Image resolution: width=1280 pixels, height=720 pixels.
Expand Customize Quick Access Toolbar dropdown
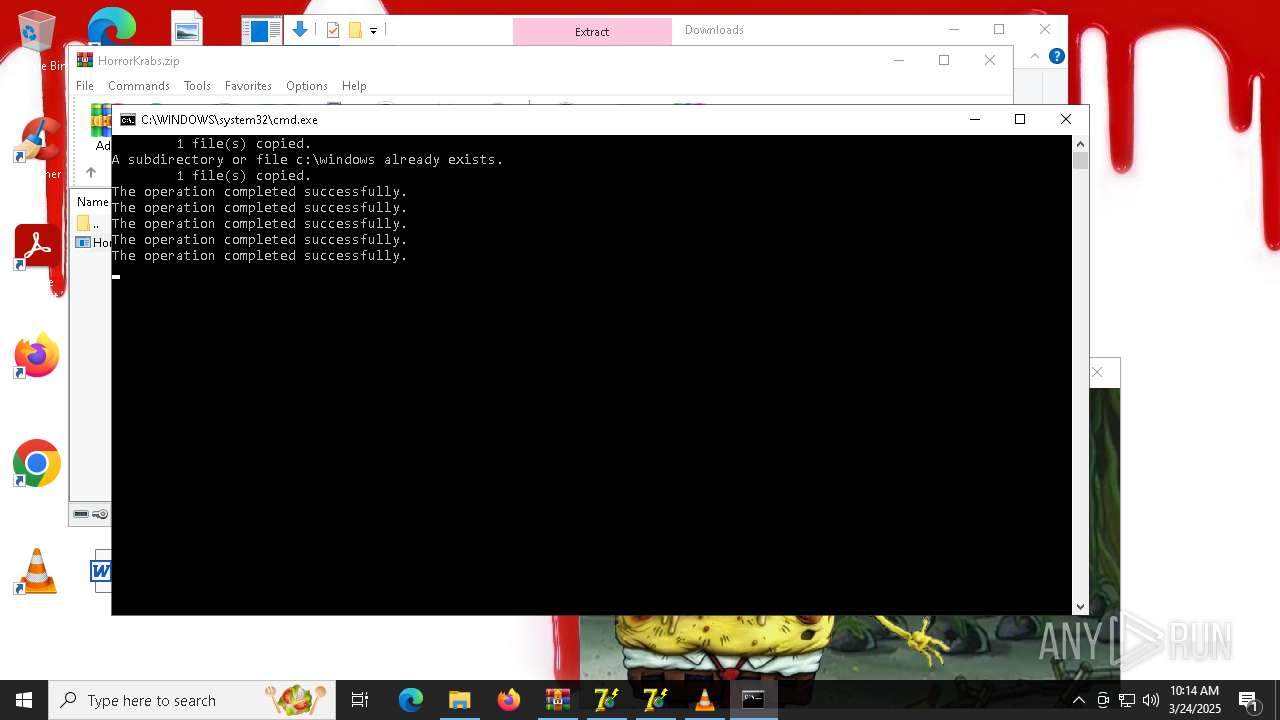[x=373, y=31]
